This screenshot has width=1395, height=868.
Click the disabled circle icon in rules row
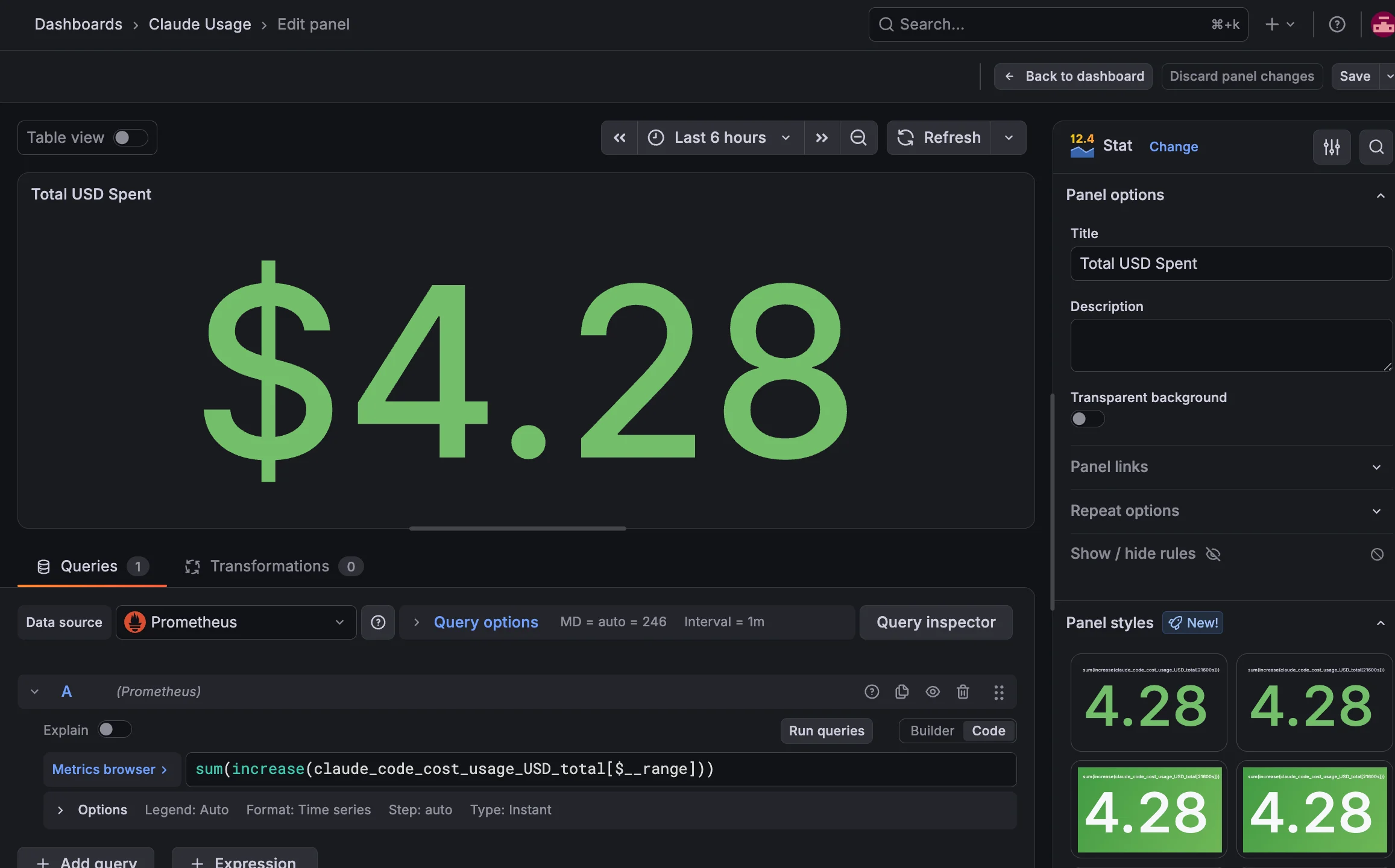point(1377,554)
